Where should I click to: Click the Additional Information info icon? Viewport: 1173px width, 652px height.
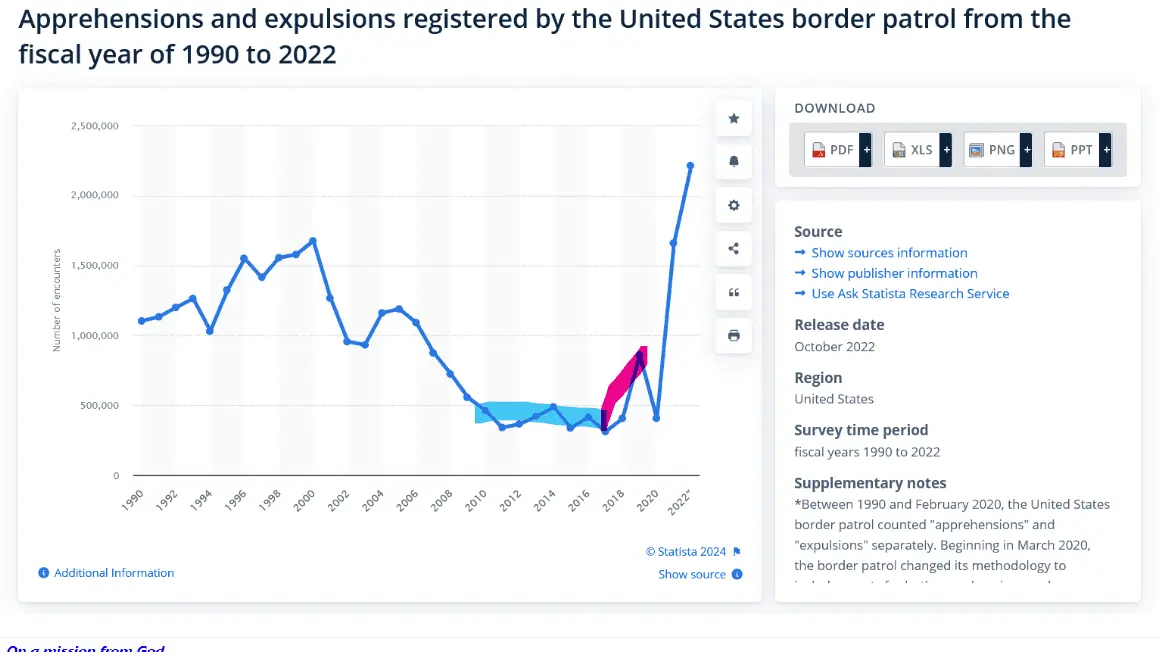43,573
